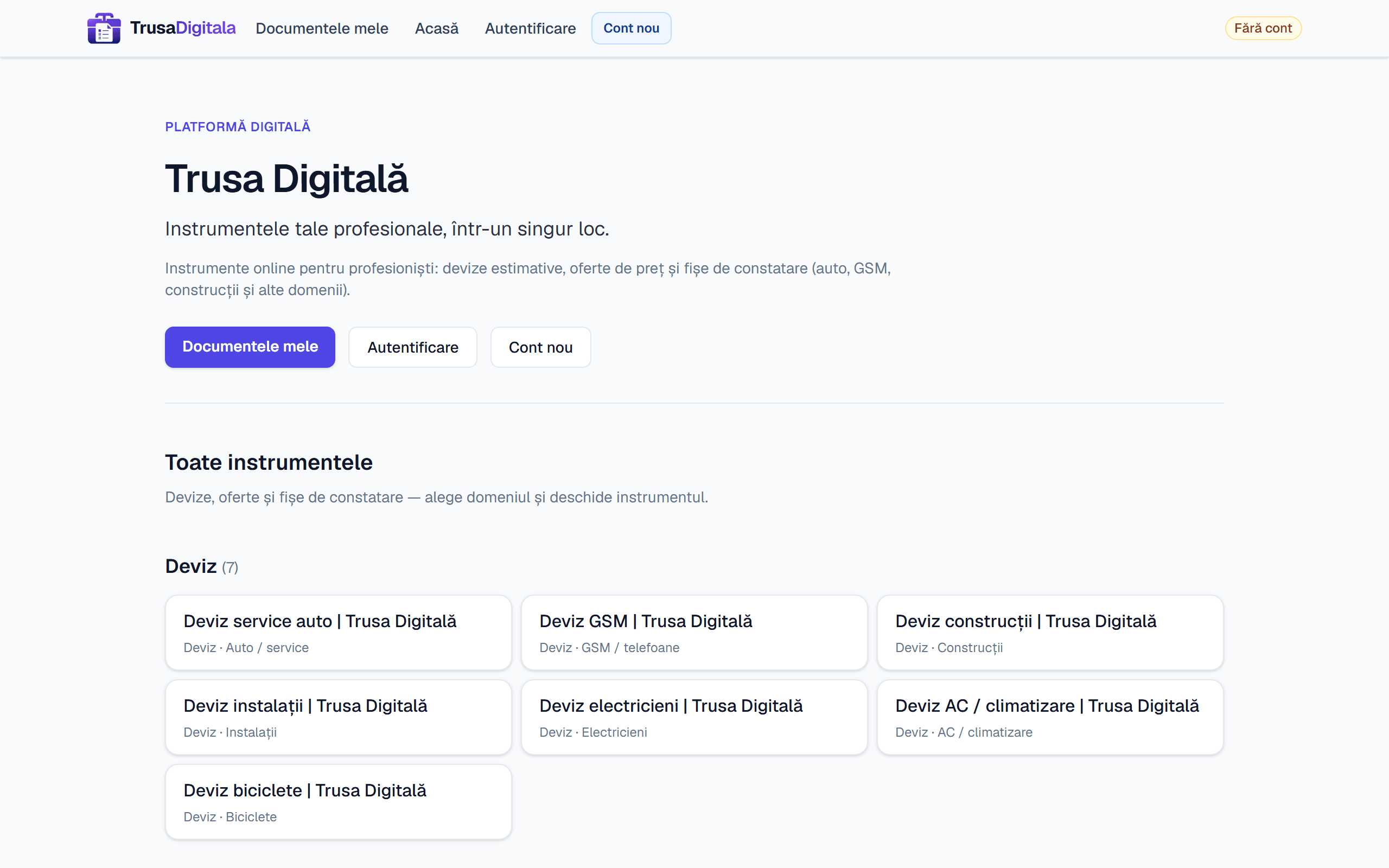
Task: Click the TrusaDigitala toolbox logo icon
Action: (104, 28)
